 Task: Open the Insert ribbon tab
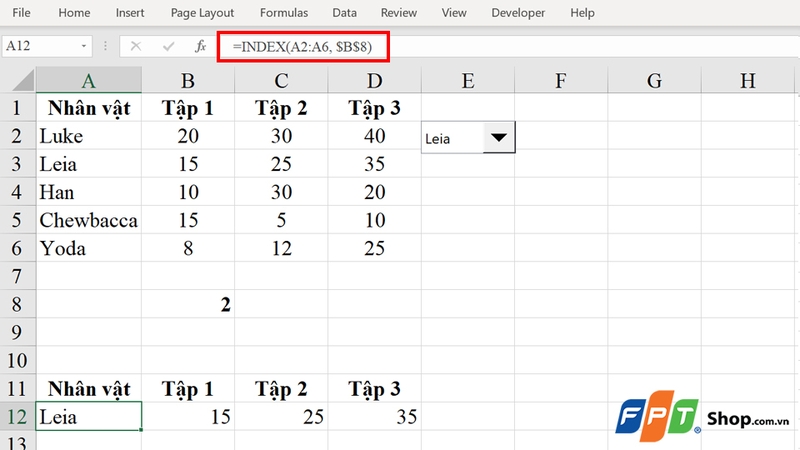point(130,13)
